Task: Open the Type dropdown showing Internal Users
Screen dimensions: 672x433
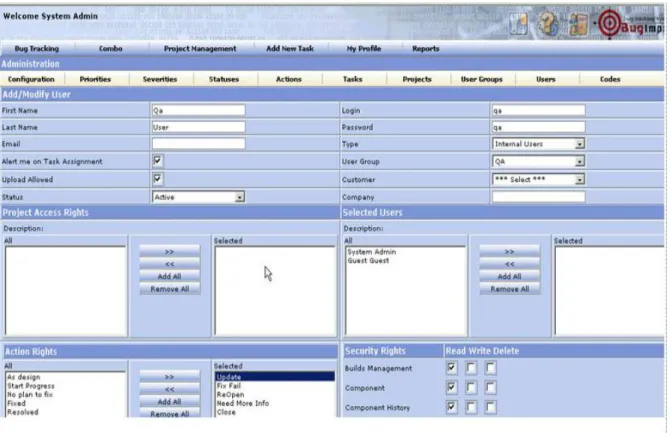Action: (x=538, y=144)
